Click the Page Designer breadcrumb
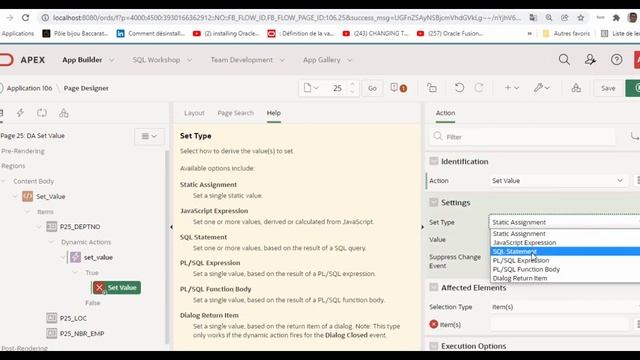This screenshot has height=360, width=640. (x=86, y=88)
